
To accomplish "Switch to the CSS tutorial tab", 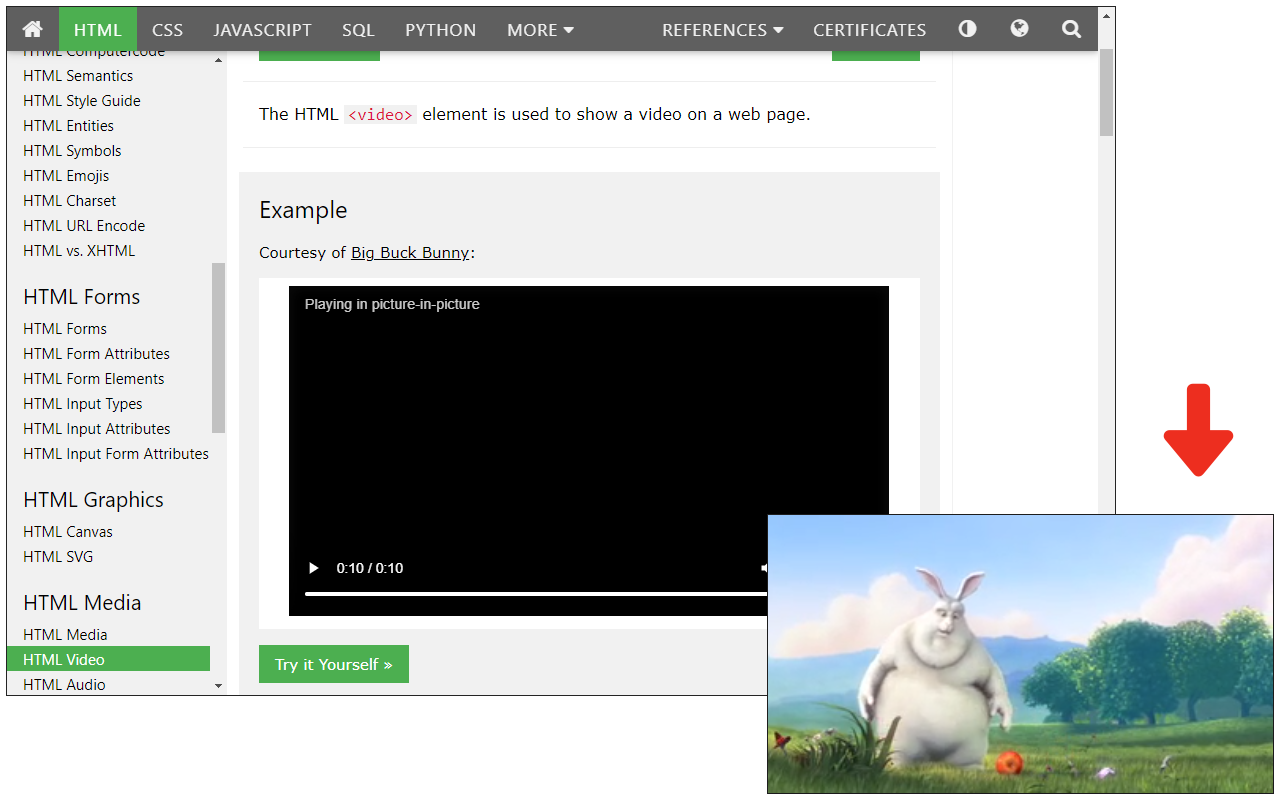I will (167, 30).
